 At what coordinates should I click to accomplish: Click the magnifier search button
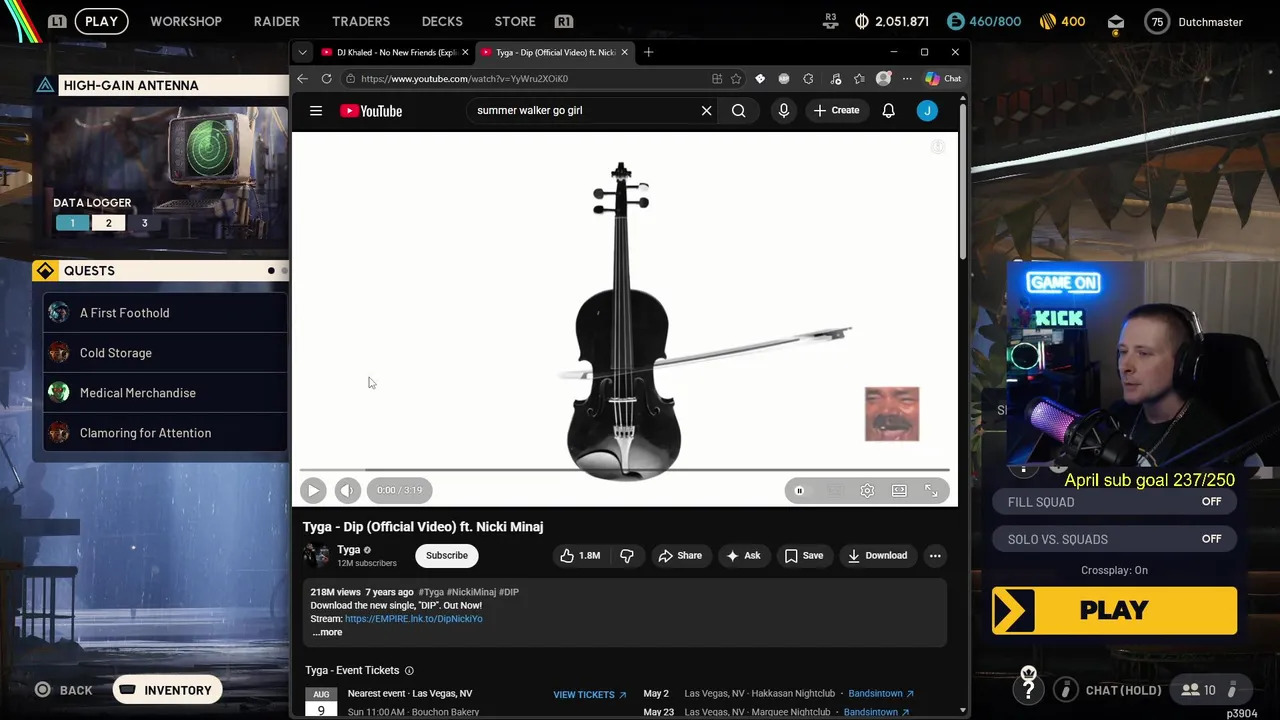click(738, 111)
